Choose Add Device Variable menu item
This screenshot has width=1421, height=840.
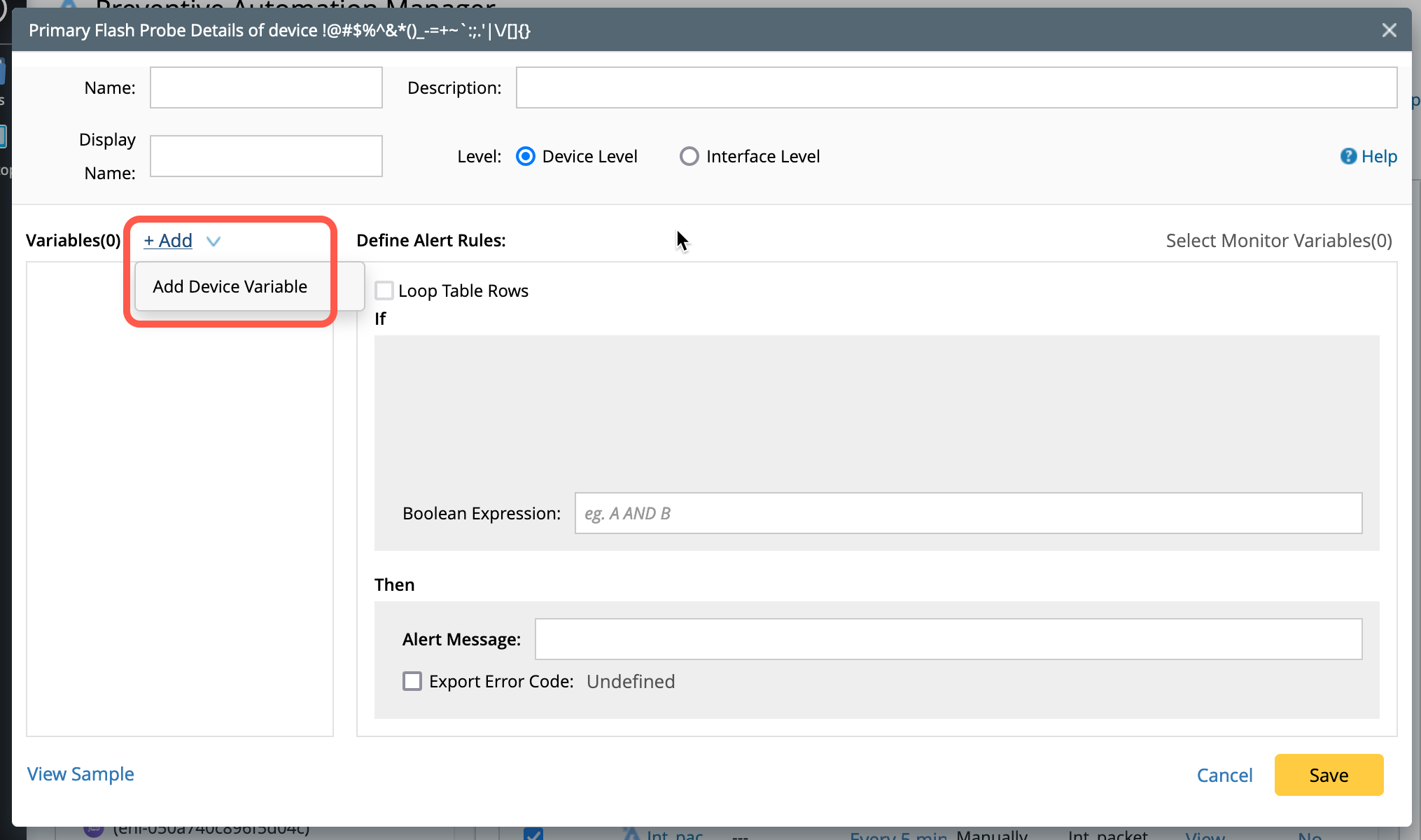pyautogui.click(x=230, y=286)
